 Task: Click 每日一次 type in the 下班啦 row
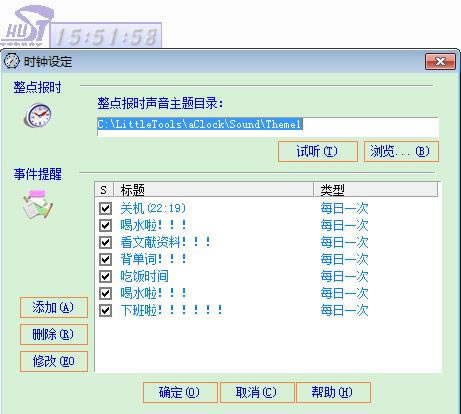click(344, 310)
